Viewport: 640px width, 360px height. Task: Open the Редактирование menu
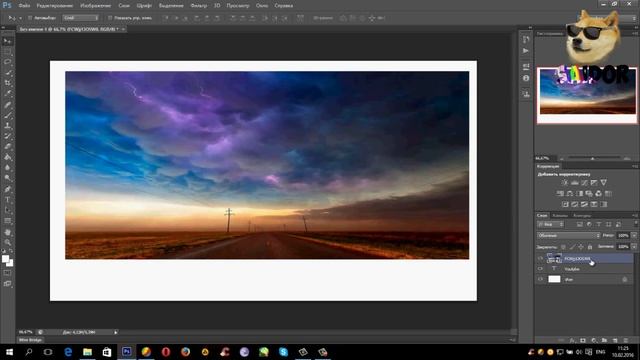[54, 6]
